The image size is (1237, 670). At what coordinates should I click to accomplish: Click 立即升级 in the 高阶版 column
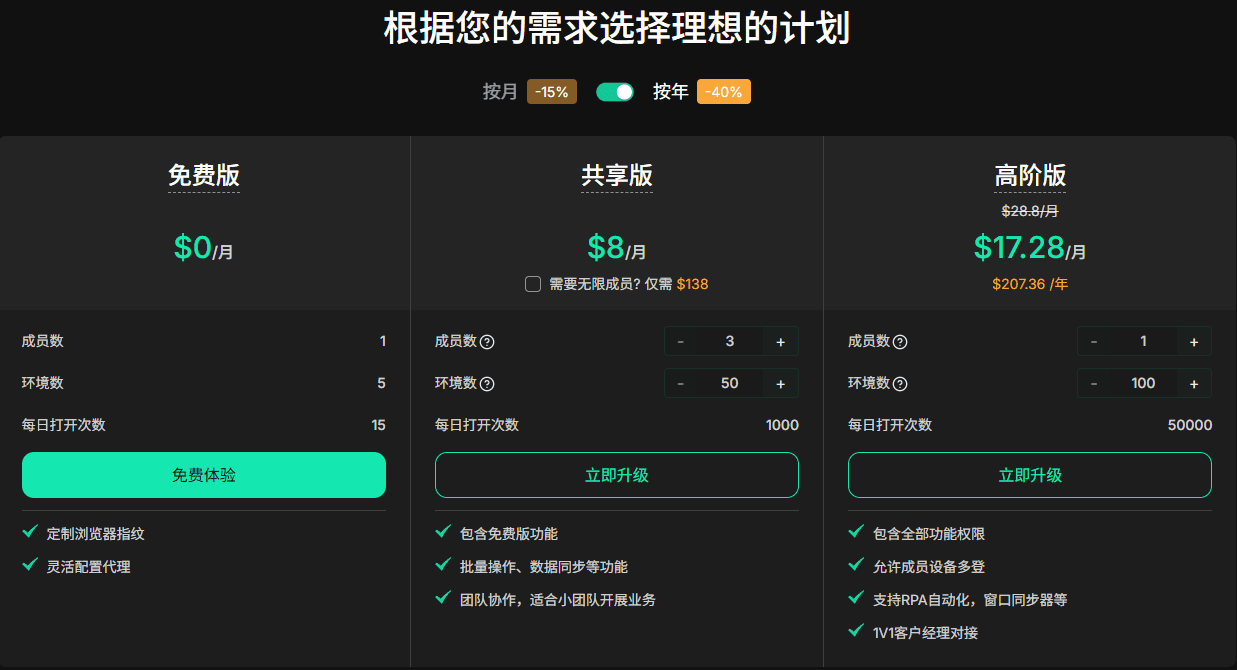1030,475
